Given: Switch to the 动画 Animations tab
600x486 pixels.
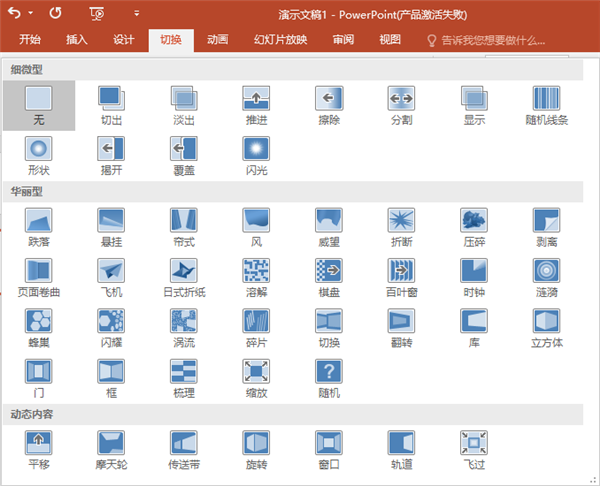Looking at the screenshot, I should [218, 39].
